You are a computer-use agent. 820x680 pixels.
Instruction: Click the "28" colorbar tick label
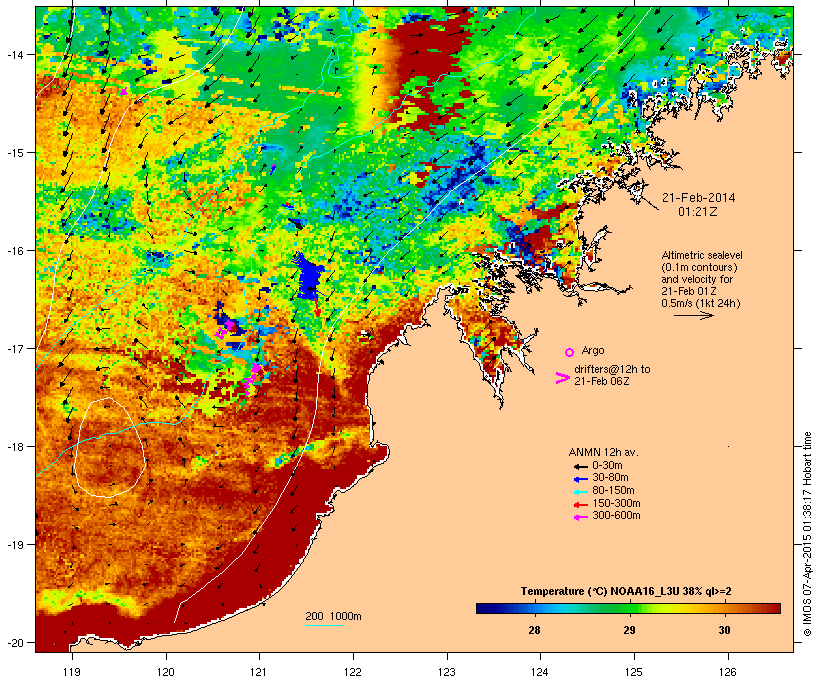(534, 630)
